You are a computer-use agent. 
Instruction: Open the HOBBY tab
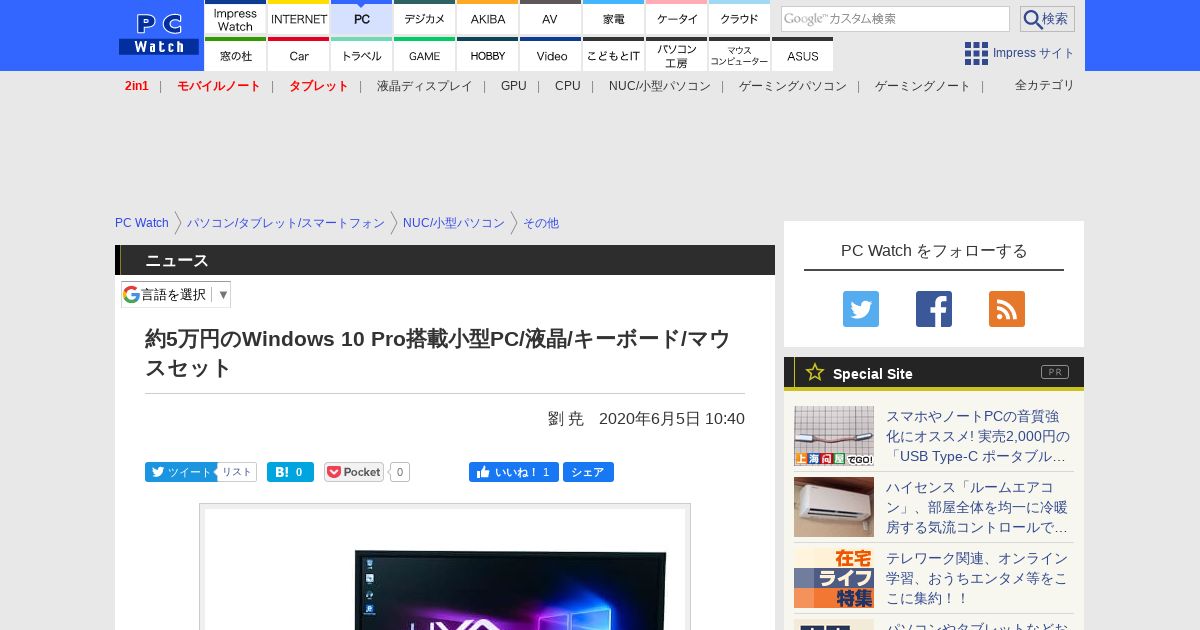pyautogui.click(x=488, y=54)
